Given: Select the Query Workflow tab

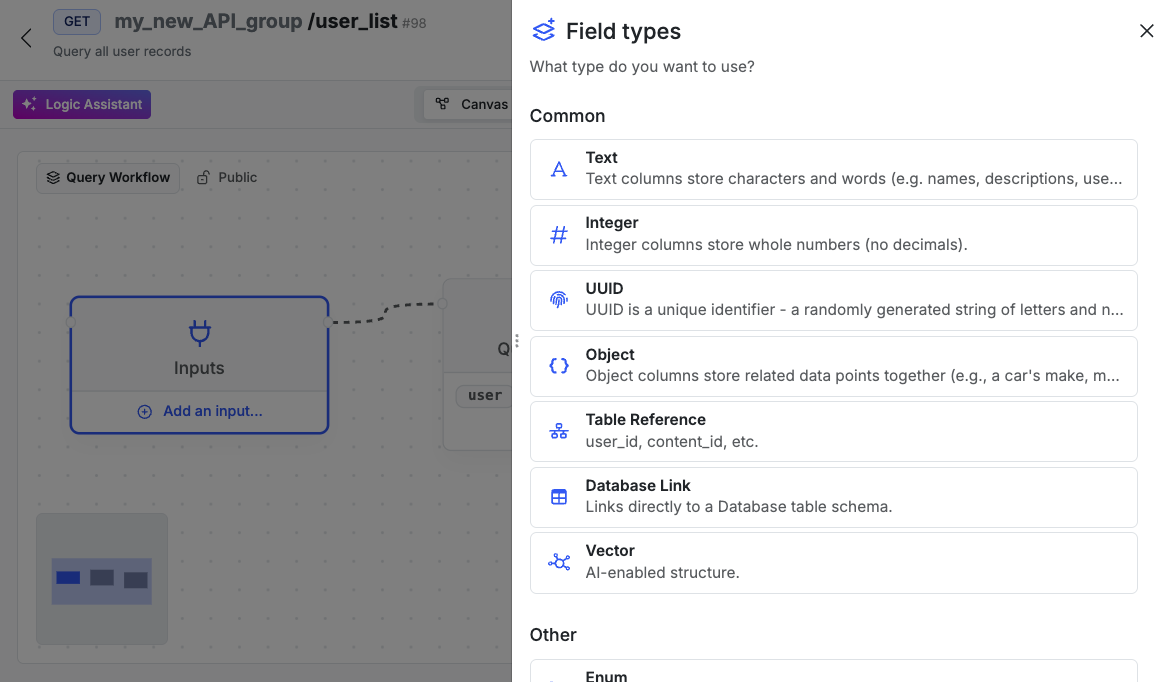Looking at the screenshot, I should [108, 177].
